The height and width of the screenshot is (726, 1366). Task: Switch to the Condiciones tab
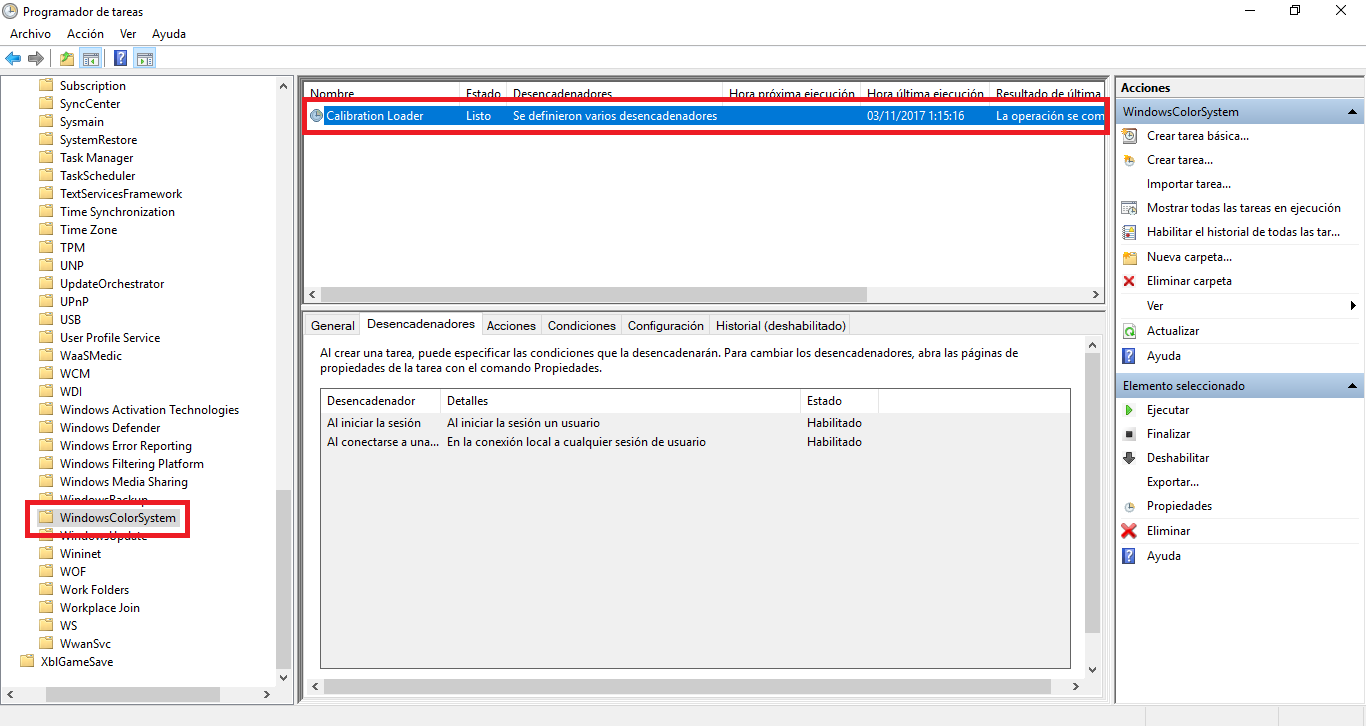tap(582, 326)
